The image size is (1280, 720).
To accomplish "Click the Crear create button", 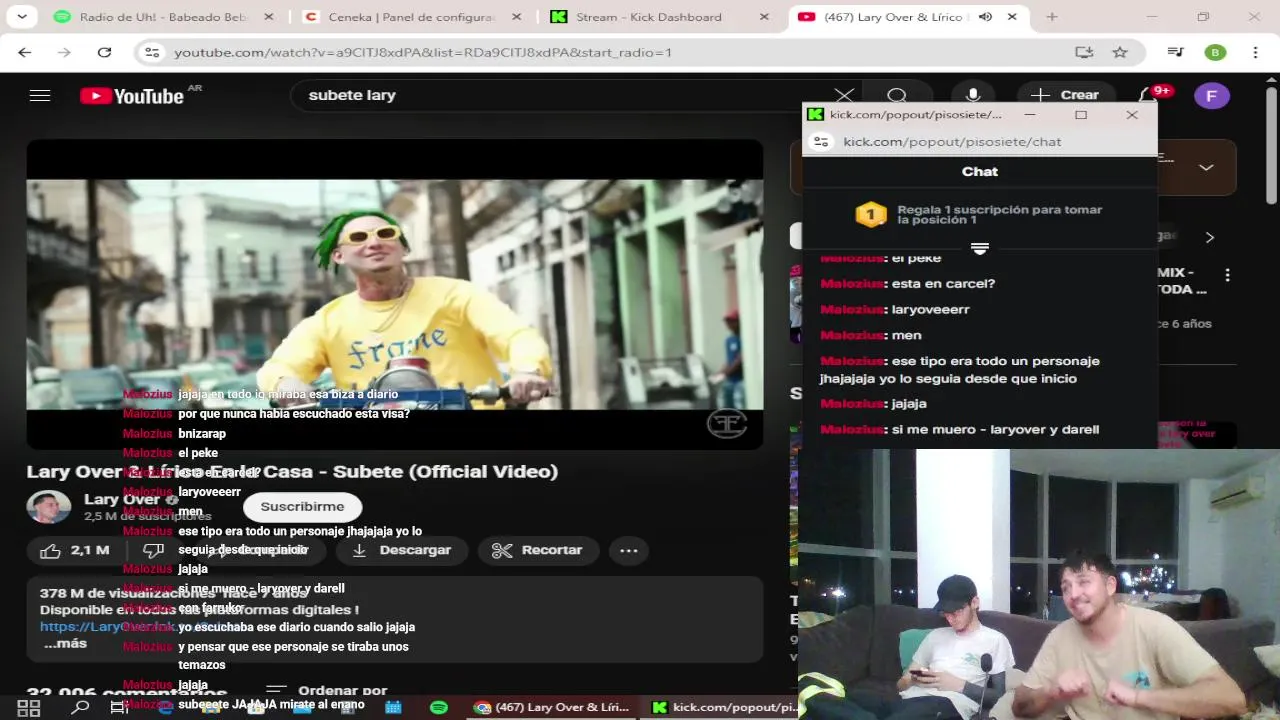I will 1065,96.
